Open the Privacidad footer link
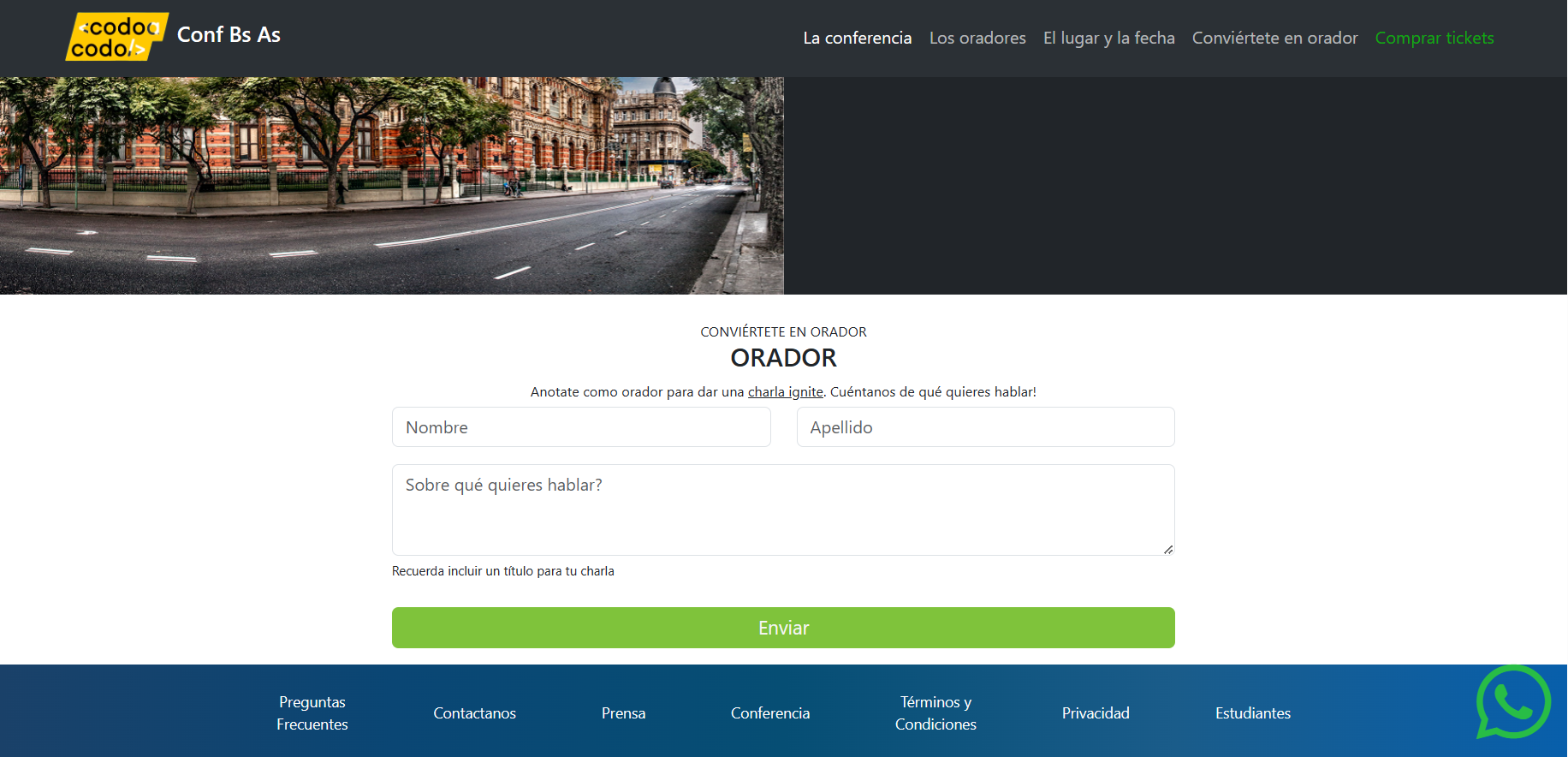1568x757 pixels. pyautogui.click(x=1096, y=713)
